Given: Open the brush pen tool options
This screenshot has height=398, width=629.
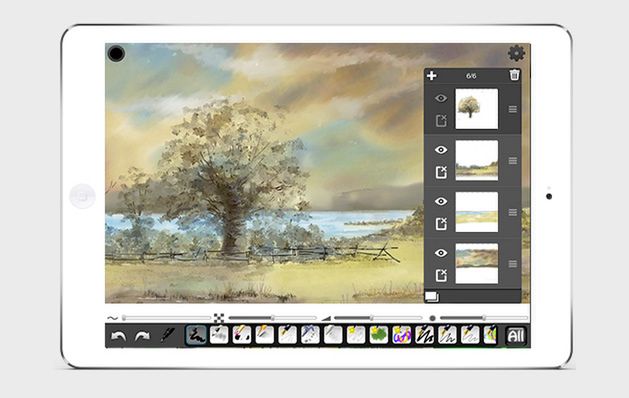Looking at the screenshot, I should tap(168, 335).
